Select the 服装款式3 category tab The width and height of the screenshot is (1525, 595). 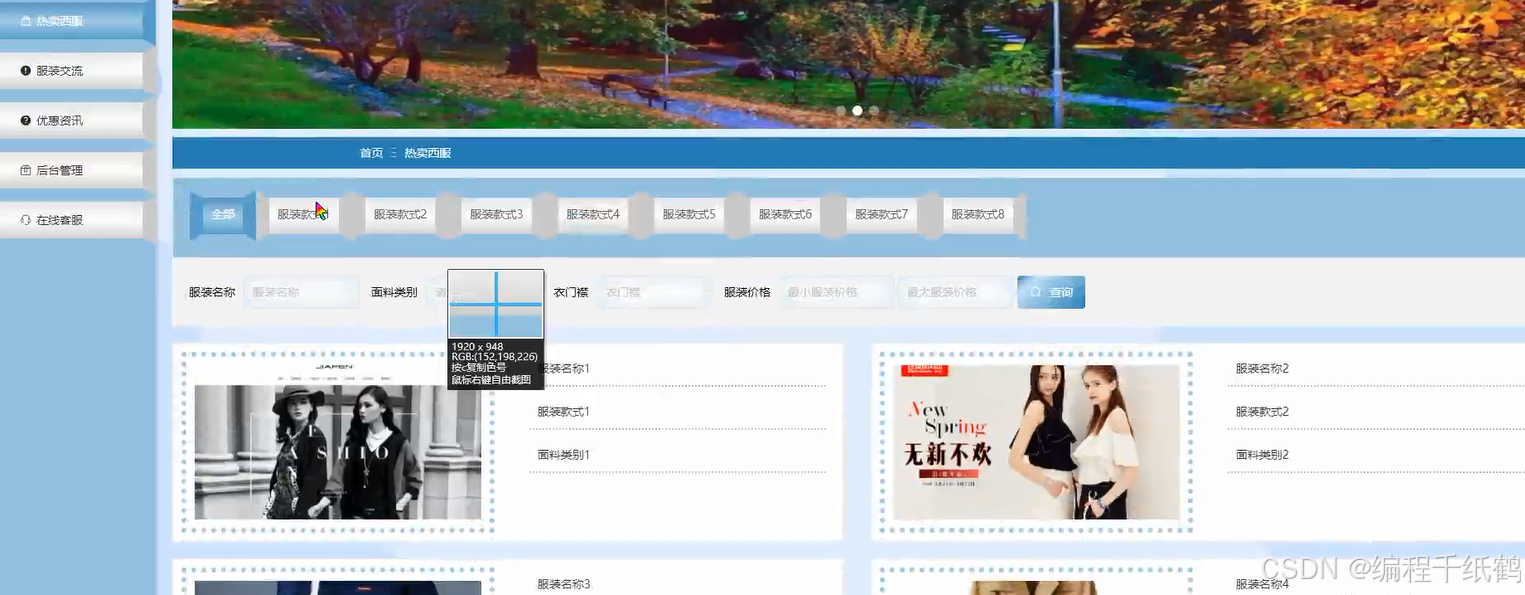tap(496, 214)
